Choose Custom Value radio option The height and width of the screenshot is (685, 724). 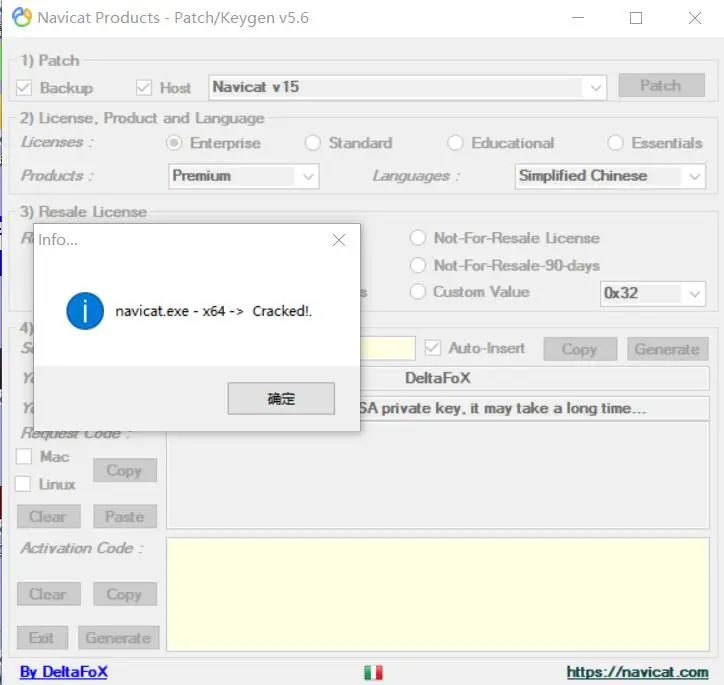[418, 292]
